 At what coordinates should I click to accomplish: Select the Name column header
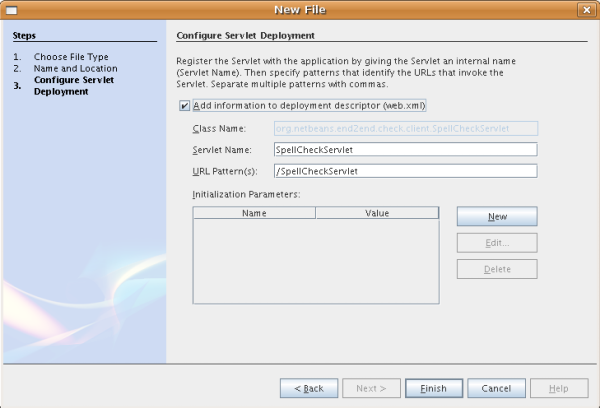[254, 213]
